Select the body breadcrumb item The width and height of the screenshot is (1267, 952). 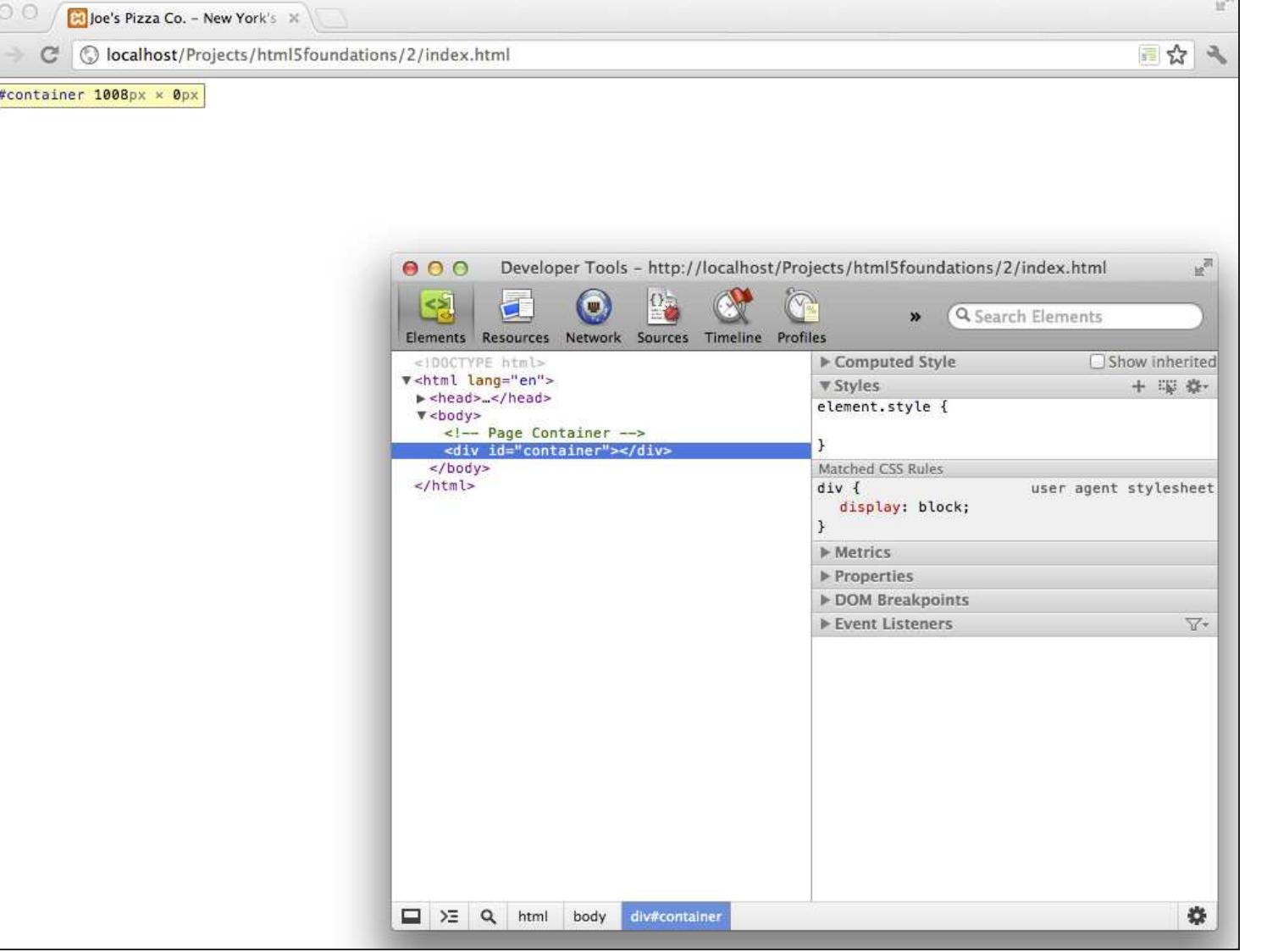(589, 916)
